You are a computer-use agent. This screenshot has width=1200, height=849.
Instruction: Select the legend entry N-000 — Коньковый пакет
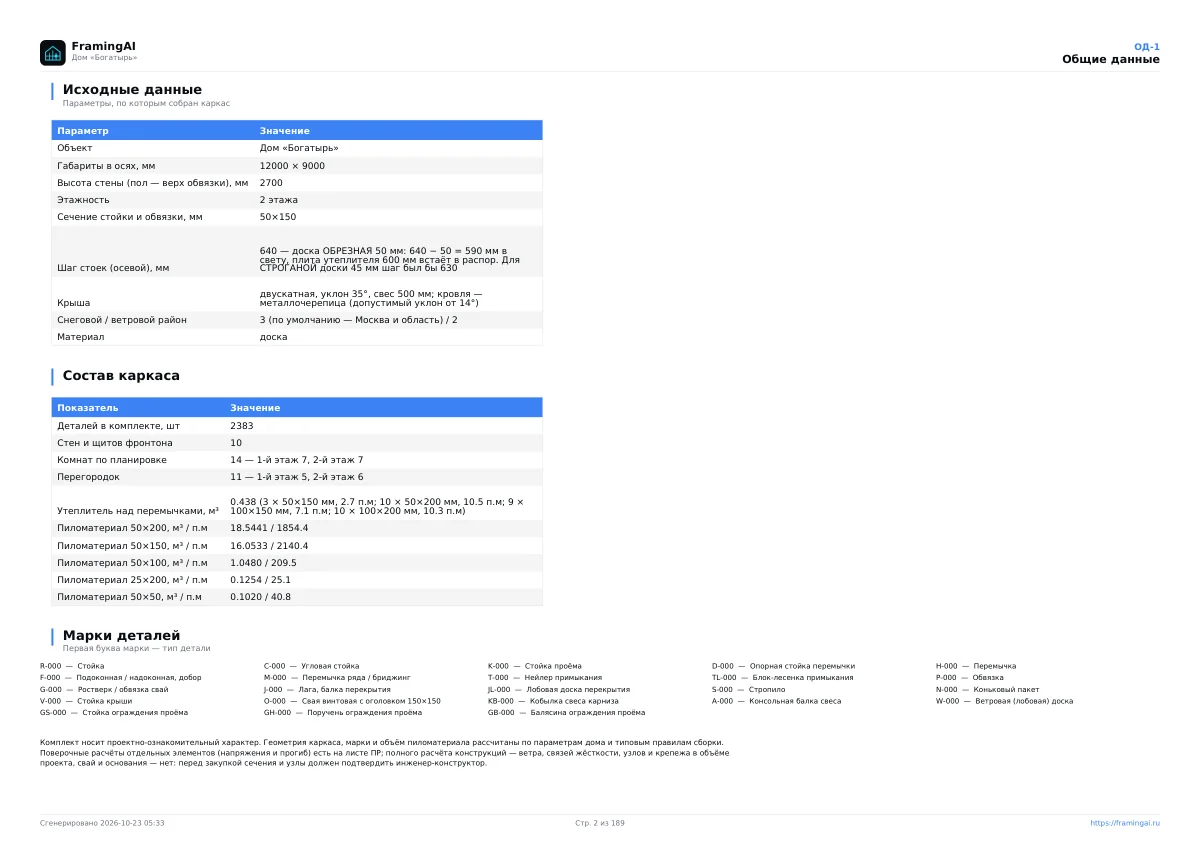tap(987, 689)
